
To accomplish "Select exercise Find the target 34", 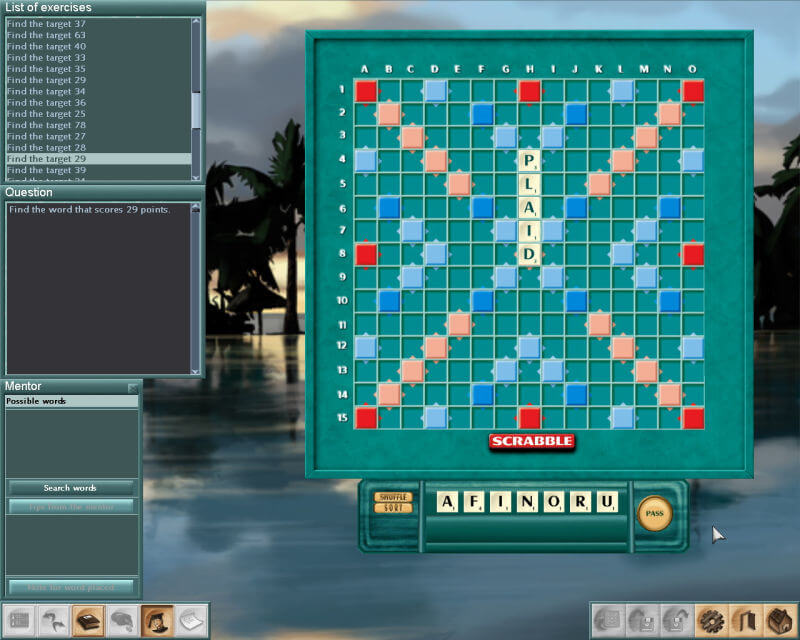I will point(98,91).
